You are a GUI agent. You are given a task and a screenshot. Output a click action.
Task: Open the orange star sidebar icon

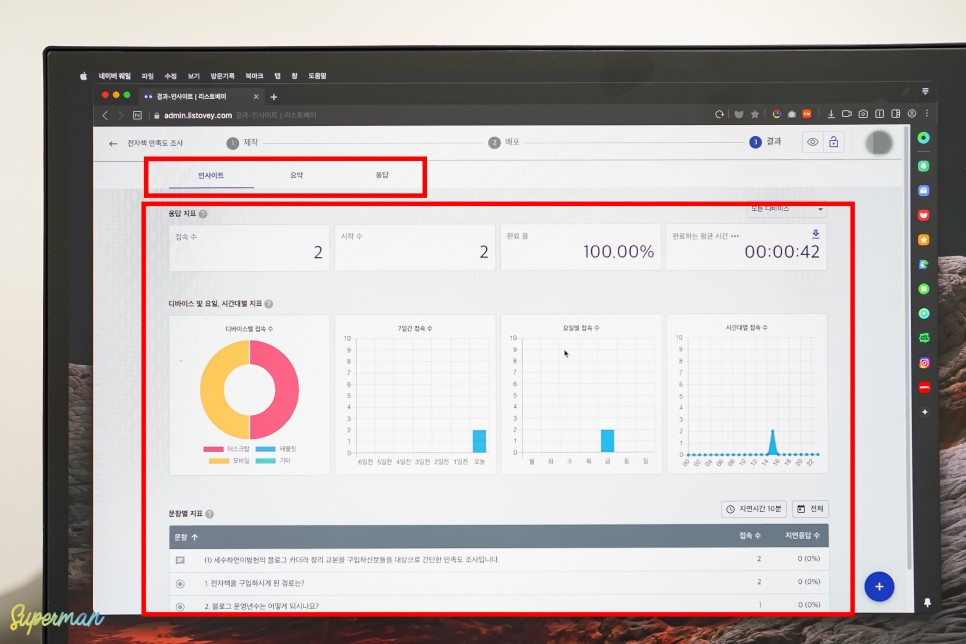[x=923, y=240]
